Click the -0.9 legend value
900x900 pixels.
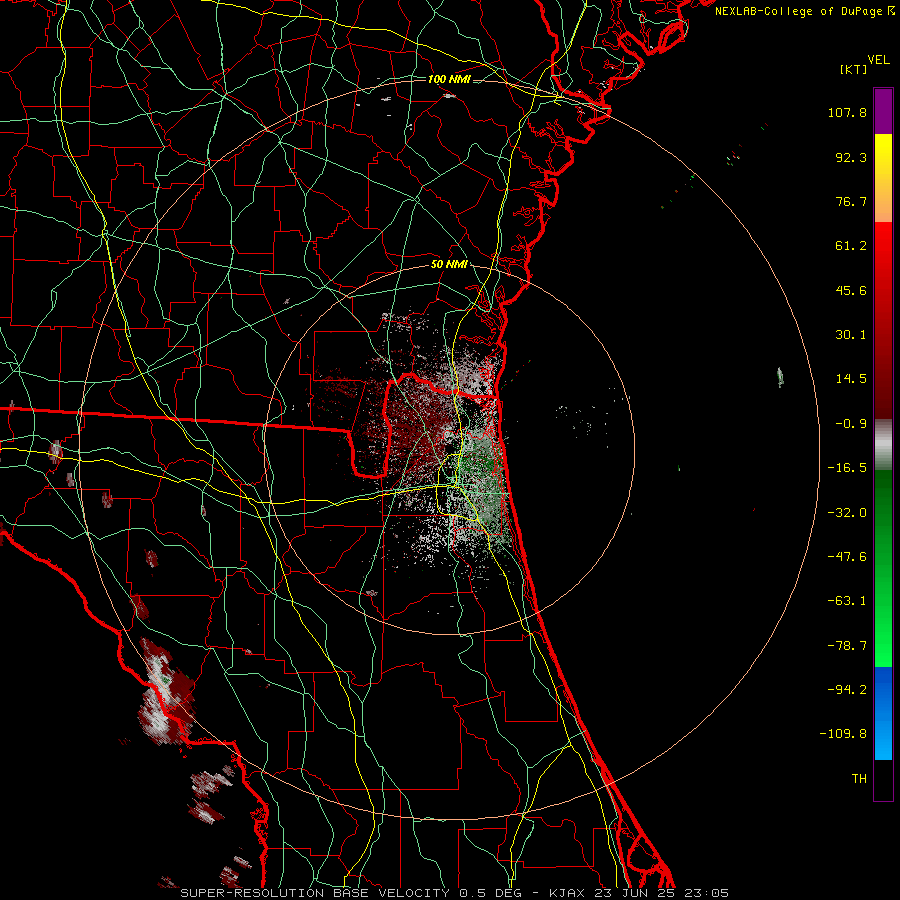pos(851,424)
